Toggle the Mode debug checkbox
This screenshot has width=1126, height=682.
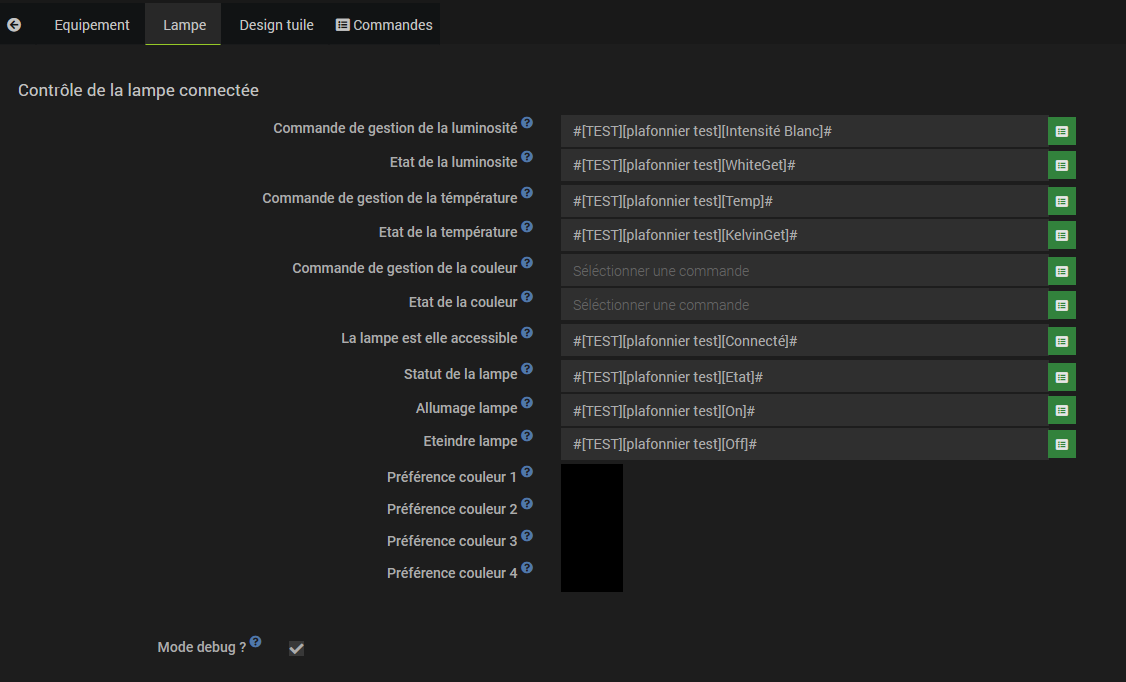coord(296,649)
